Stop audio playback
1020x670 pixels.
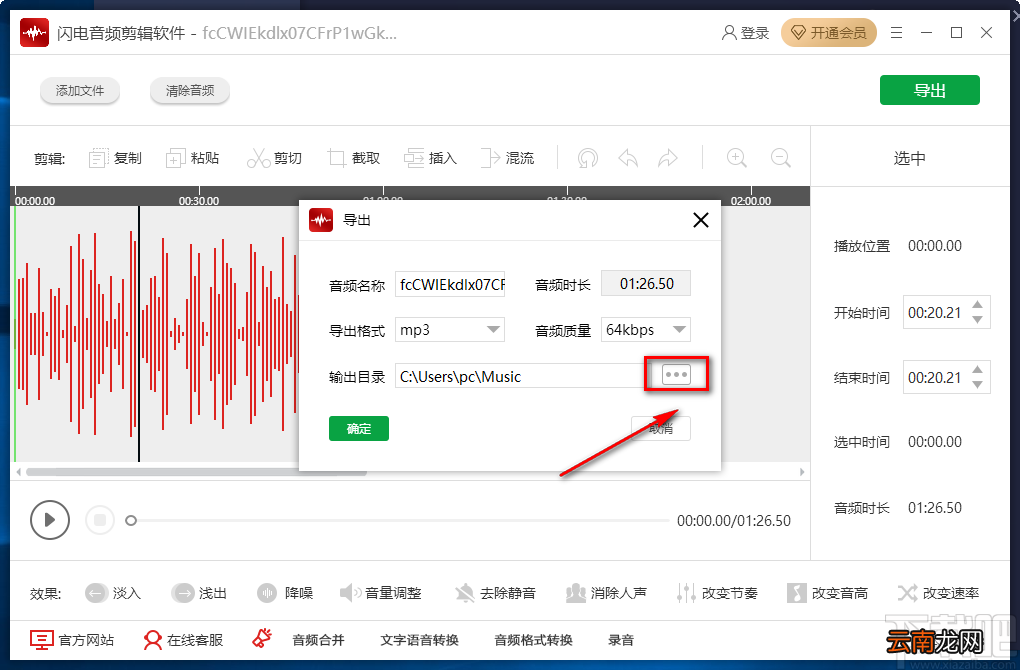(100, 520)
